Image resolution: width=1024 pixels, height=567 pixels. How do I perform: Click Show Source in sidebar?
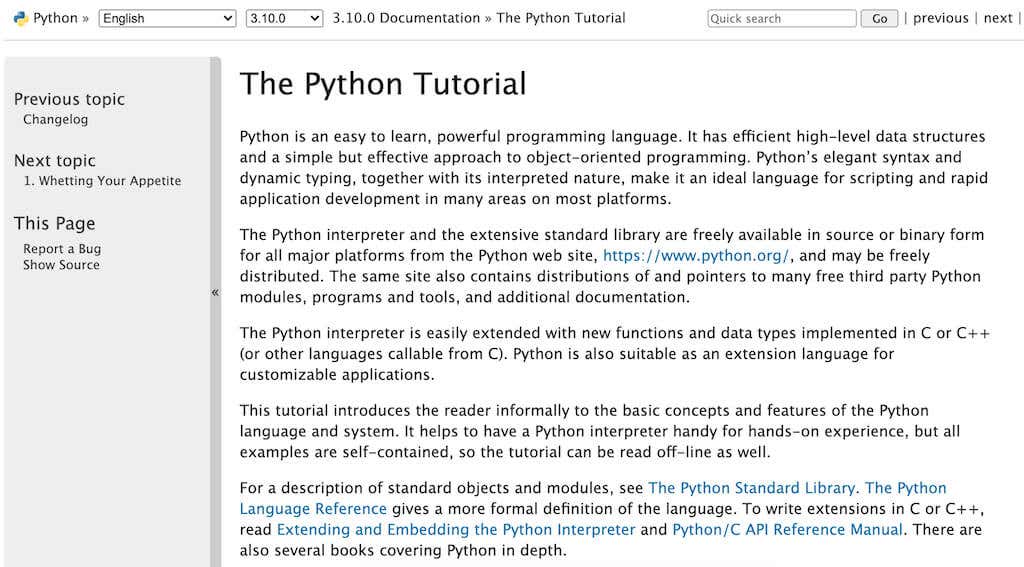pos(61,265)
